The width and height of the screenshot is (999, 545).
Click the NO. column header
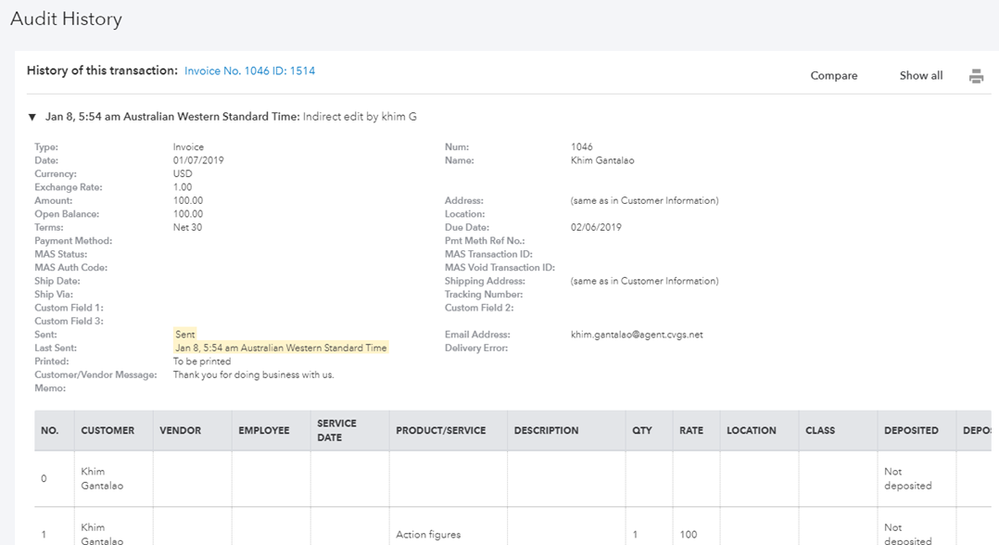[x=50, y=431]
